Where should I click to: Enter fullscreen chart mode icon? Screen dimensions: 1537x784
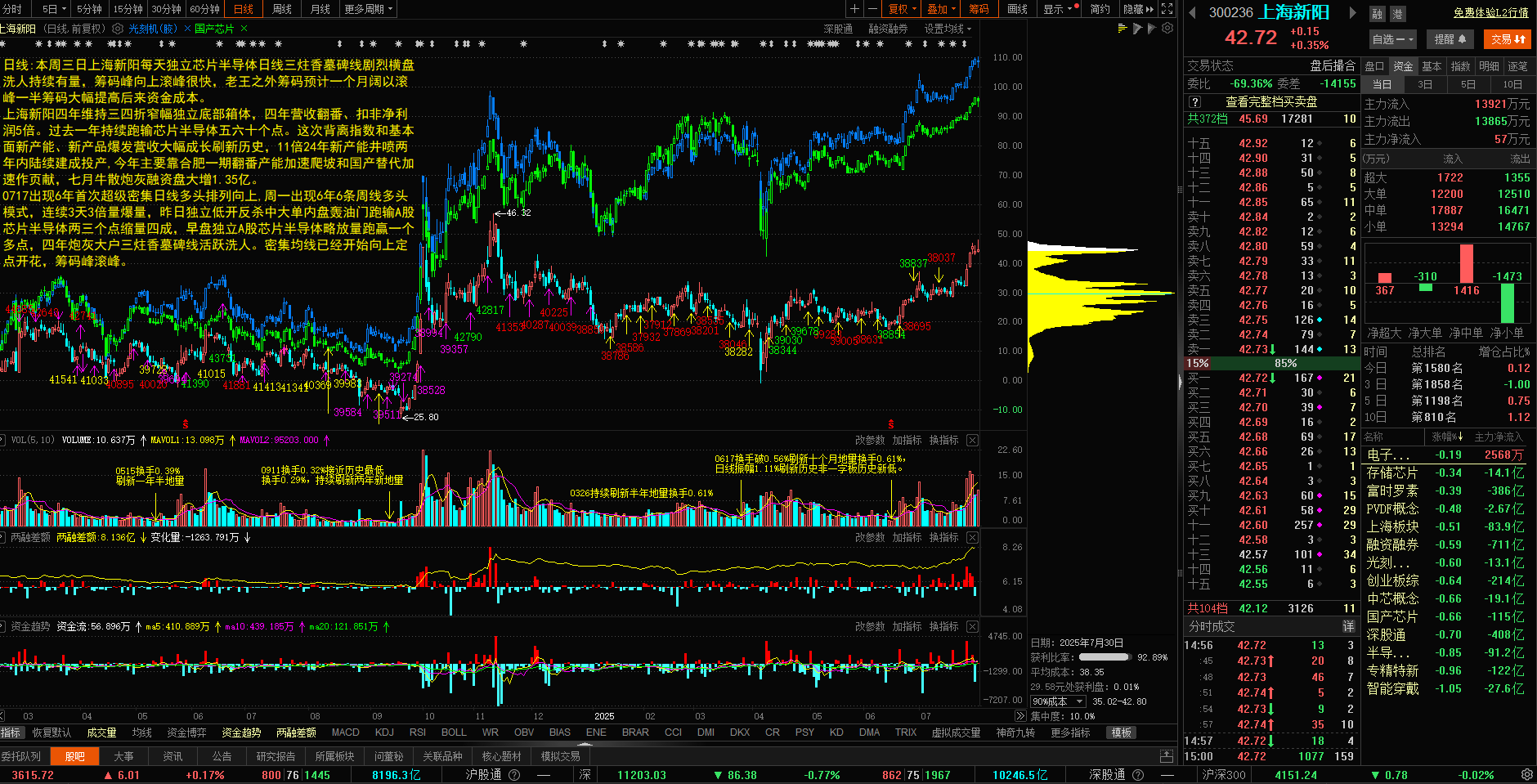click(1167, 9)
